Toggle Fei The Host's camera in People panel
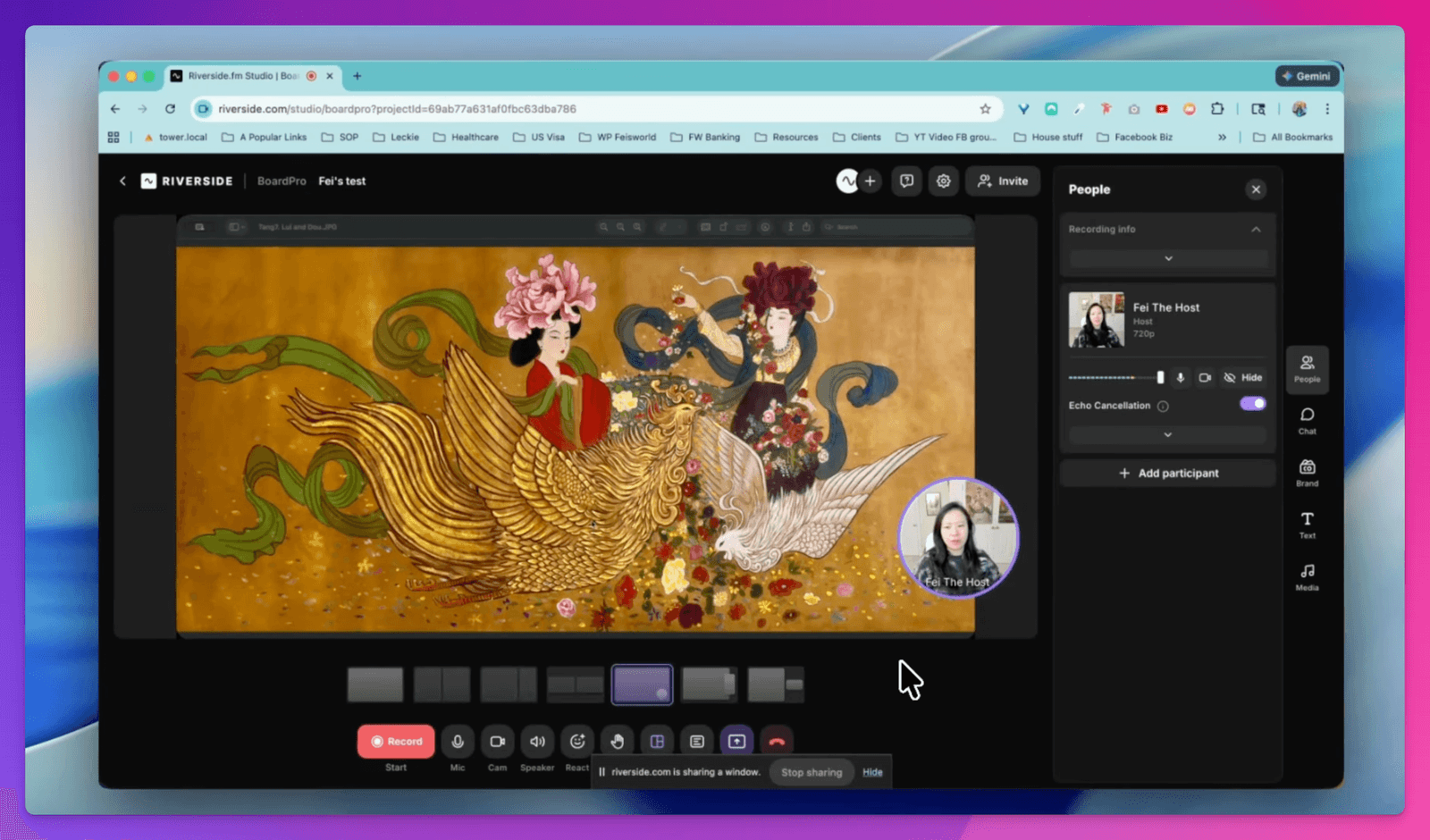This screenshot has width=1430, height=840. click(x=1205, y=377)
